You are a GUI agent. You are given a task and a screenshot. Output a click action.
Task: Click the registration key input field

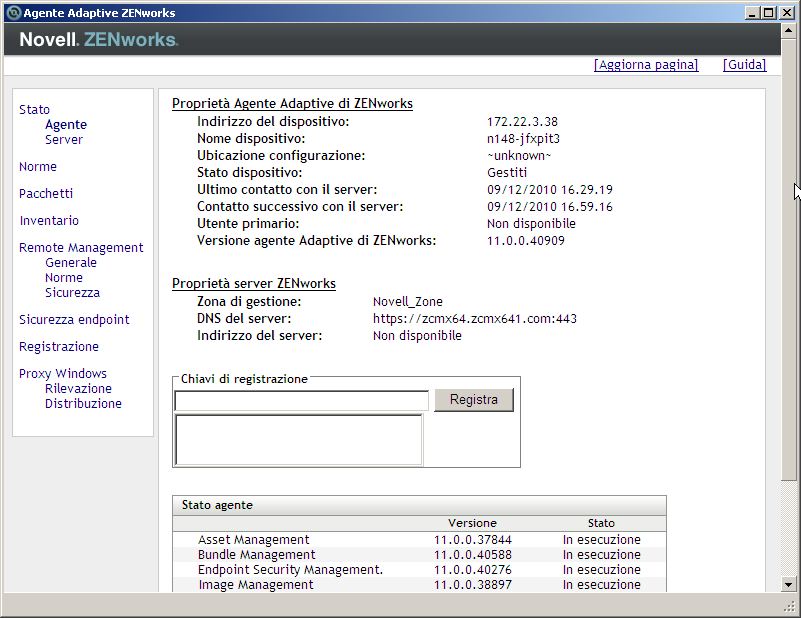click(301, 401)
